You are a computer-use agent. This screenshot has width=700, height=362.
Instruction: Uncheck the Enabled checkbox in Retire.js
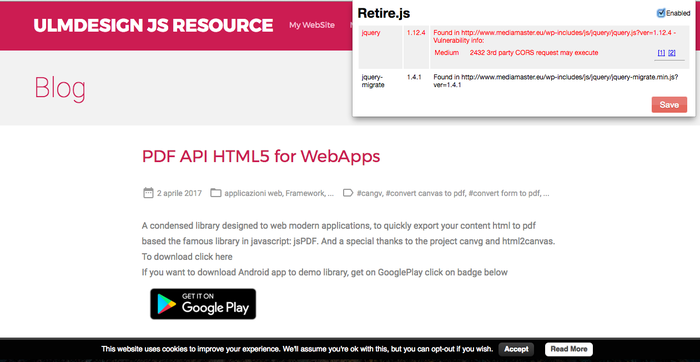point(661,13)
